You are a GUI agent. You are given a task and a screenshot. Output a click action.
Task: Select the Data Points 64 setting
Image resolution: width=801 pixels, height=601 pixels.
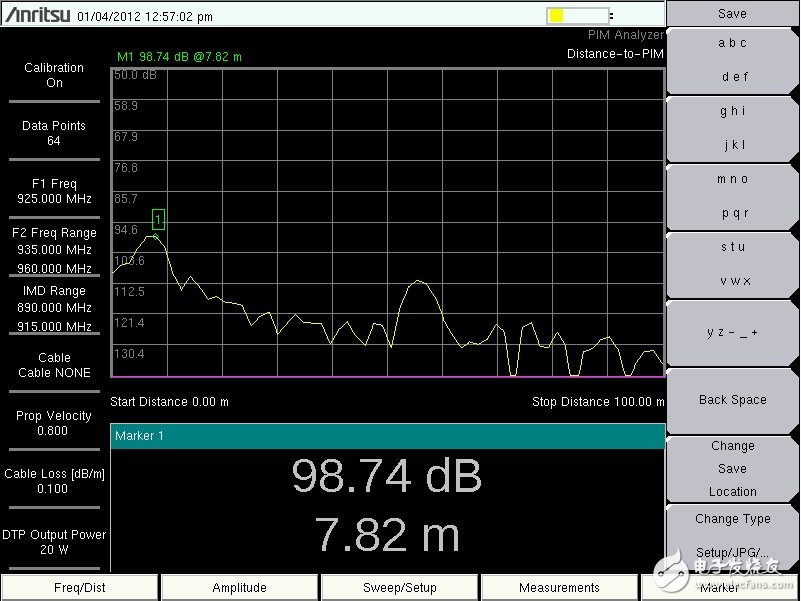point(54,133)
